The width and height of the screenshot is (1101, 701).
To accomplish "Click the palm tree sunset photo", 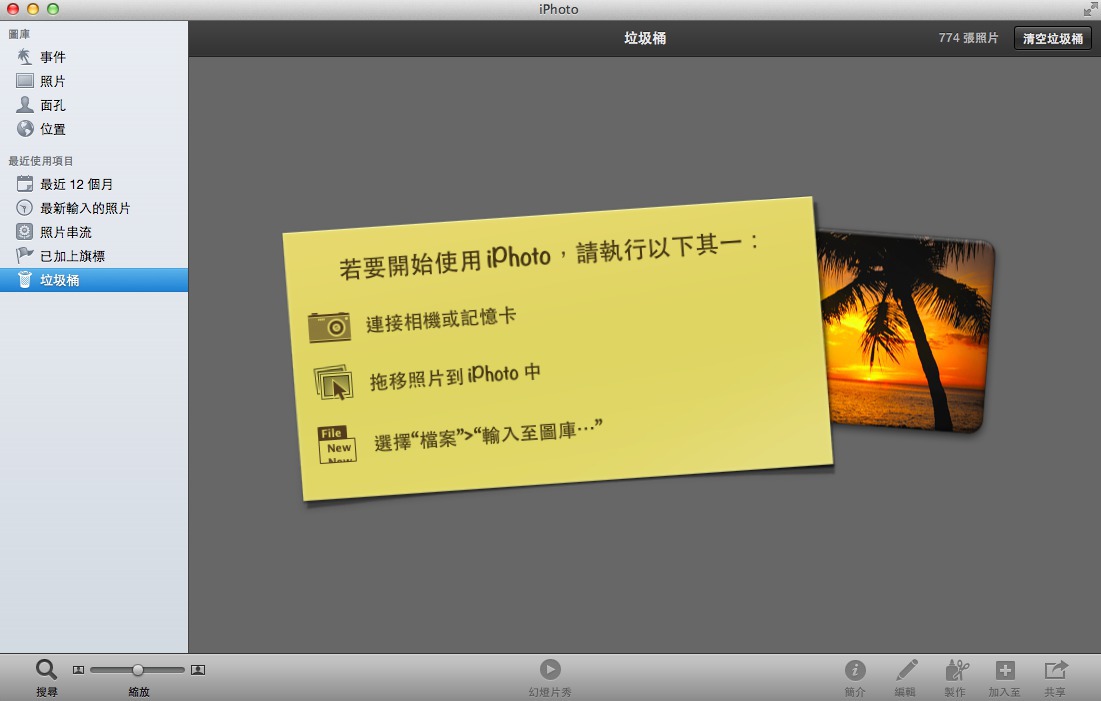I will click(909, 330).
